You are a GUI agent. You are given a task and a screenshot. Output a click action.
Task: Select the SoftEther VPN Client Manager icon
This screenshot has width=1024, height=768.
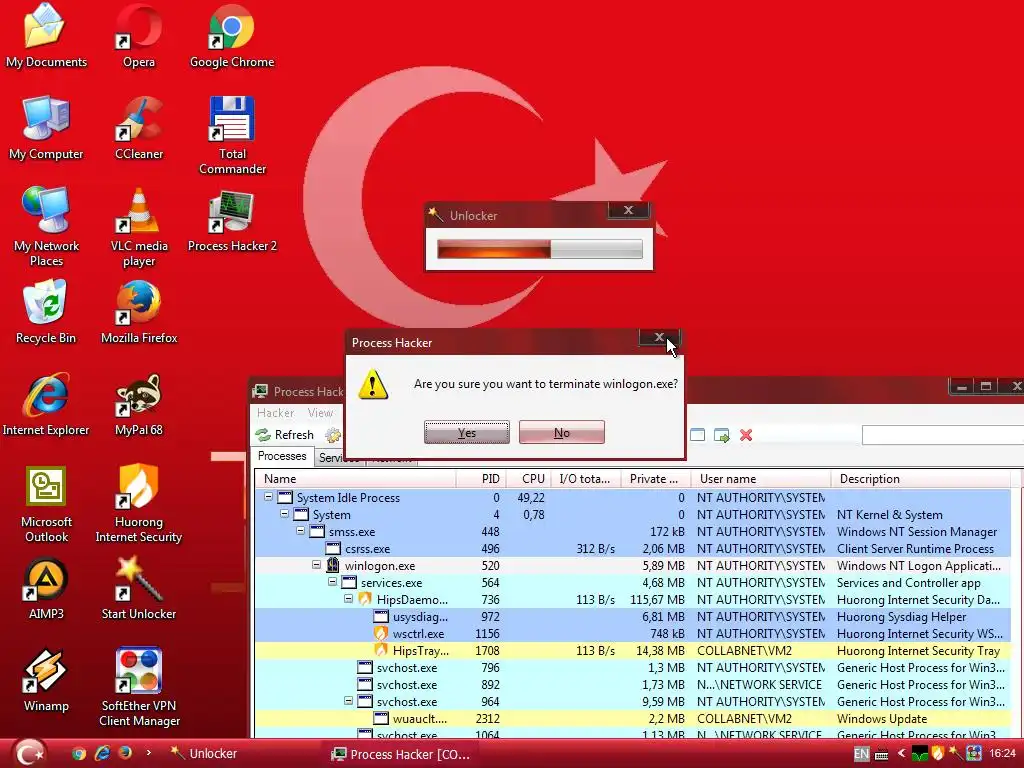tap(138, 688)
